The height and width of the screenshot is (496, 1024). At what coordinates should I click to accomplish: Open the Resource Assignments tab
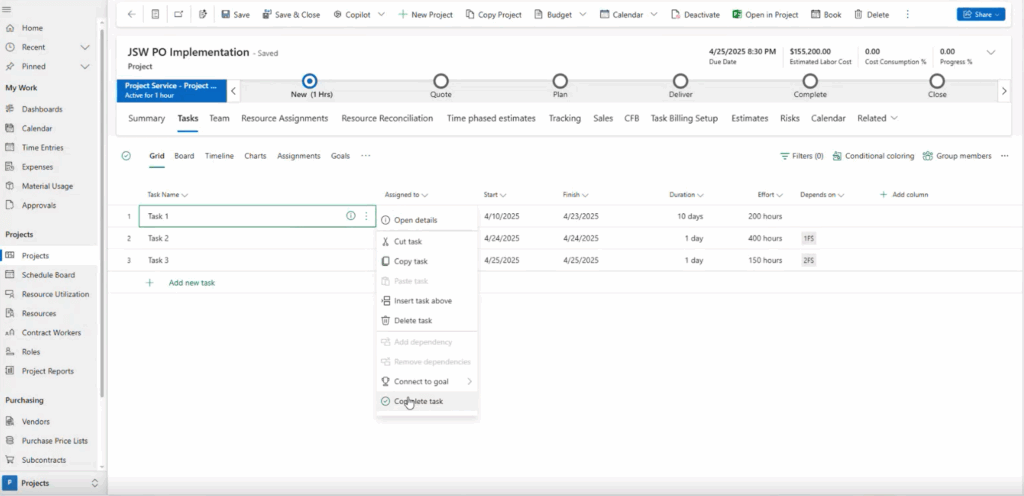[x=285, y=118]
